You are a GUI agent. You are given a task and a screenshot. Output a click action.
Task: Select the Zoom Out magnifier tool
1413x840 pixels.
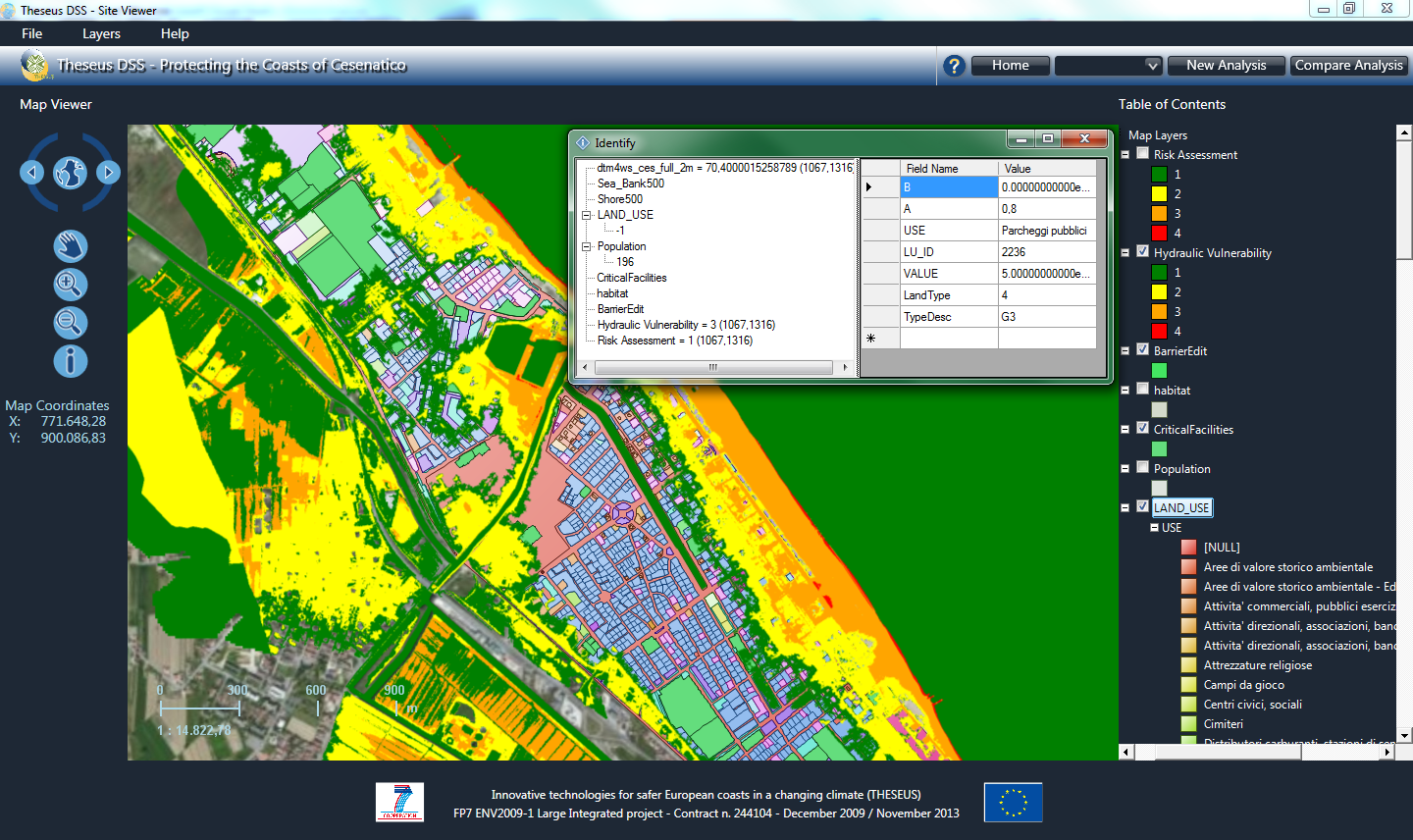tap(70, 323)
